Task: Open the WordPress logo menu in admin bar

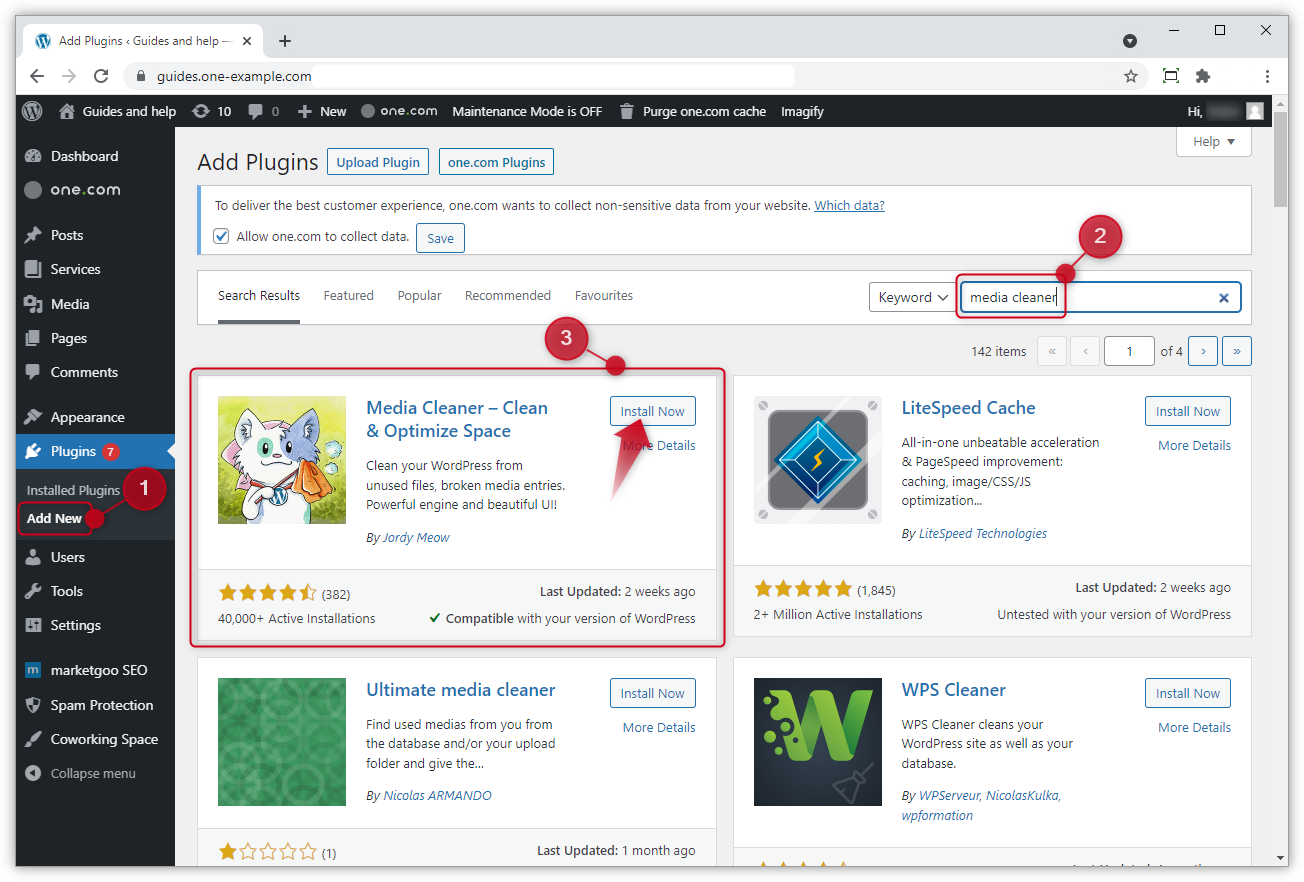Action: click(31, 111)
